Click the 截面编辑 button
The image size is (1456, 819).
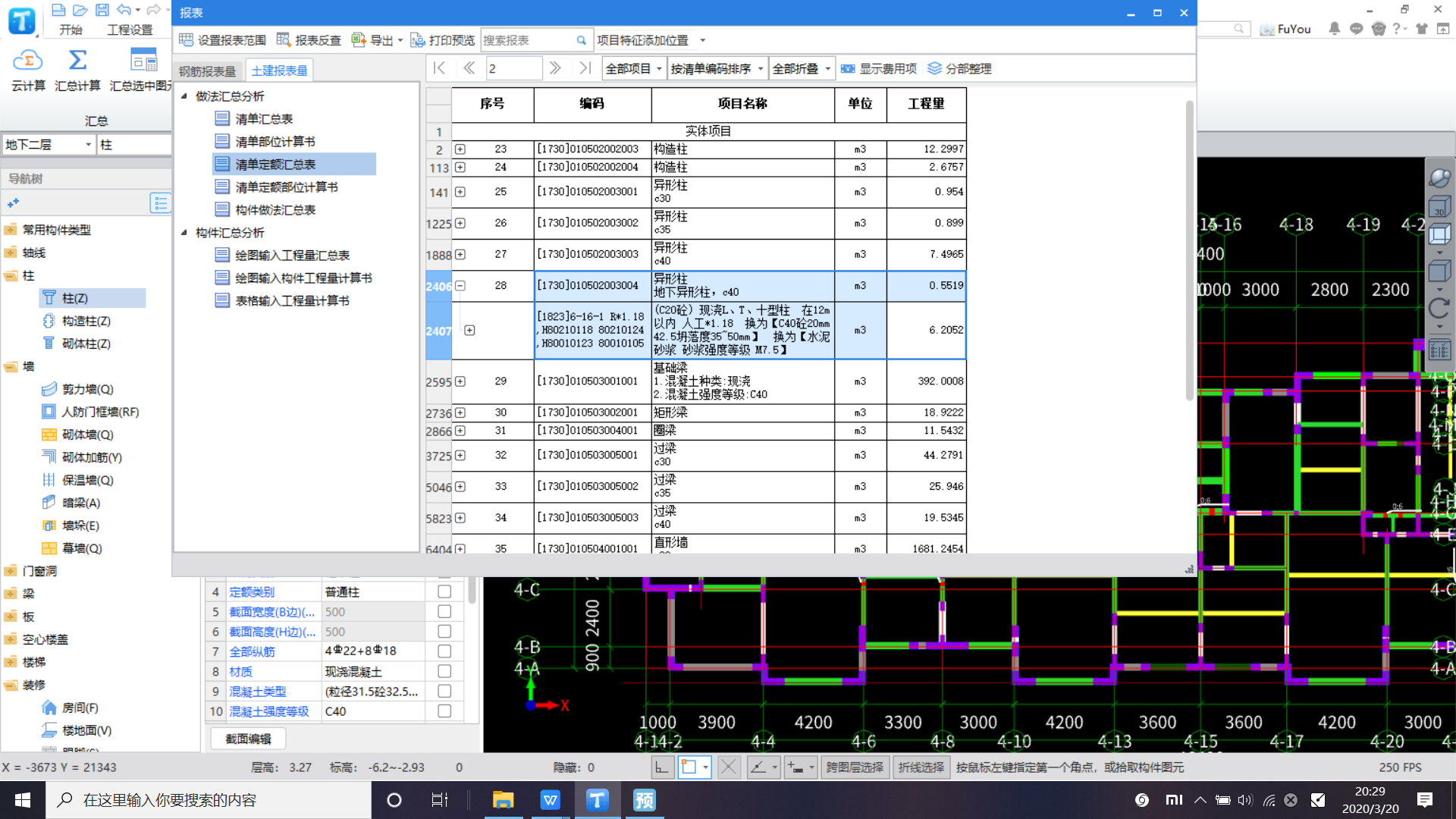pos(248,739)
